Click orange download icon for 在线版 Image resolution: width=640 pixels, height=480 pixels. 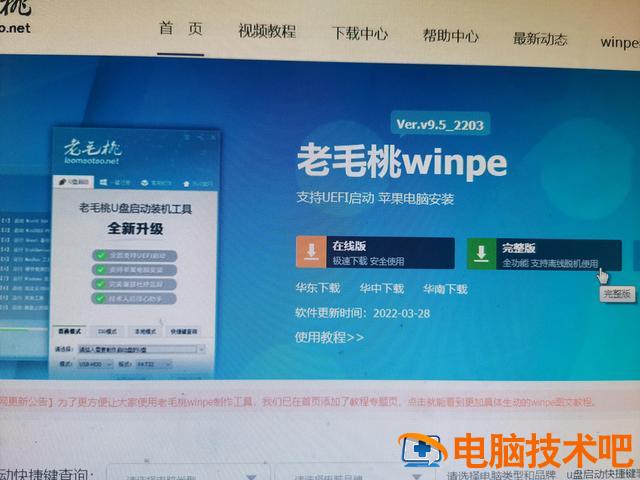(311, 252)
